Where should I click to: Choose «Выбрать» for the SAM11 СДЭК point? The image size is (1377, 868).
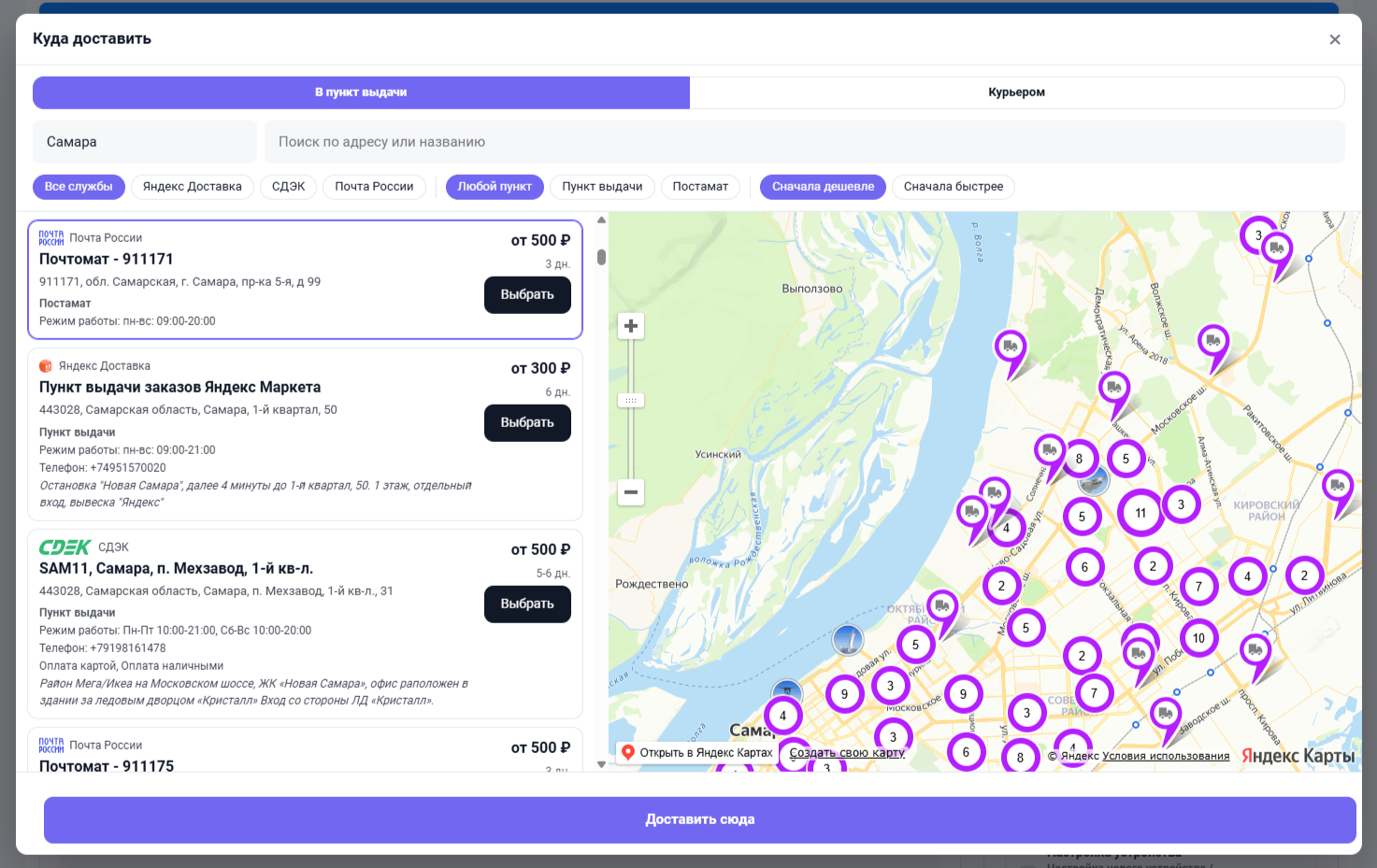(x=527, y=605)
